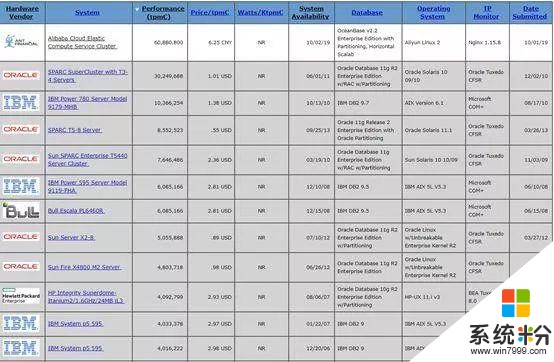This screenshot has height=362, width=554.
Task: Click the Bull vendor logo
Action: (x=20, y=211)
